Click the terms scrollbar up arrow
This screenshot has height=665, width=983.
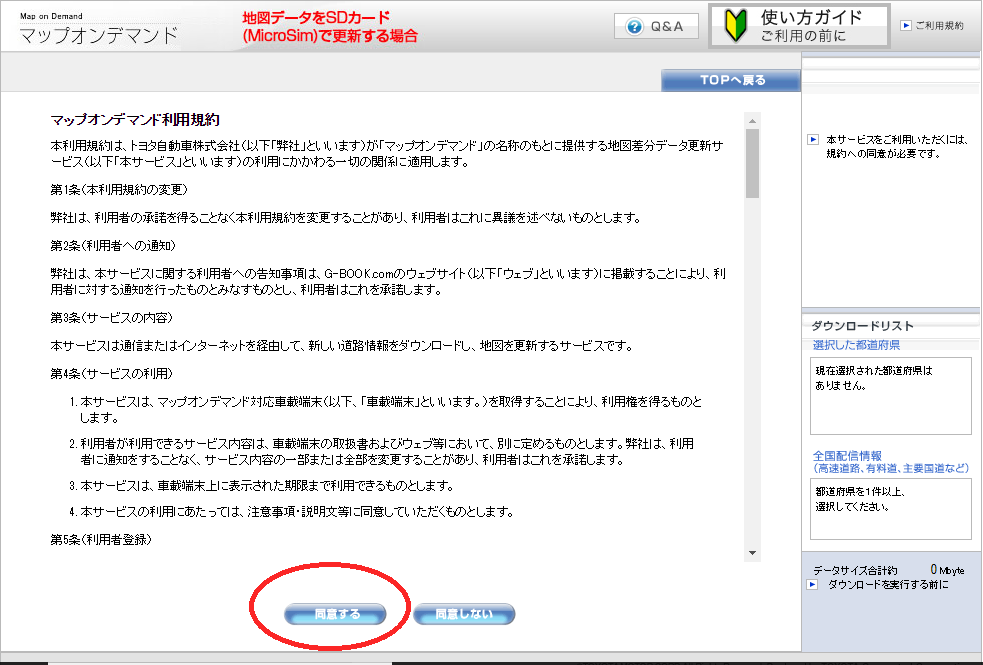[x=752, y=121]
